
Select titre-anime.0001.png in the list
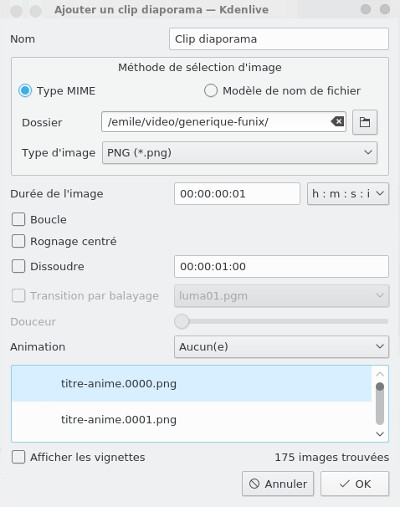192,419
